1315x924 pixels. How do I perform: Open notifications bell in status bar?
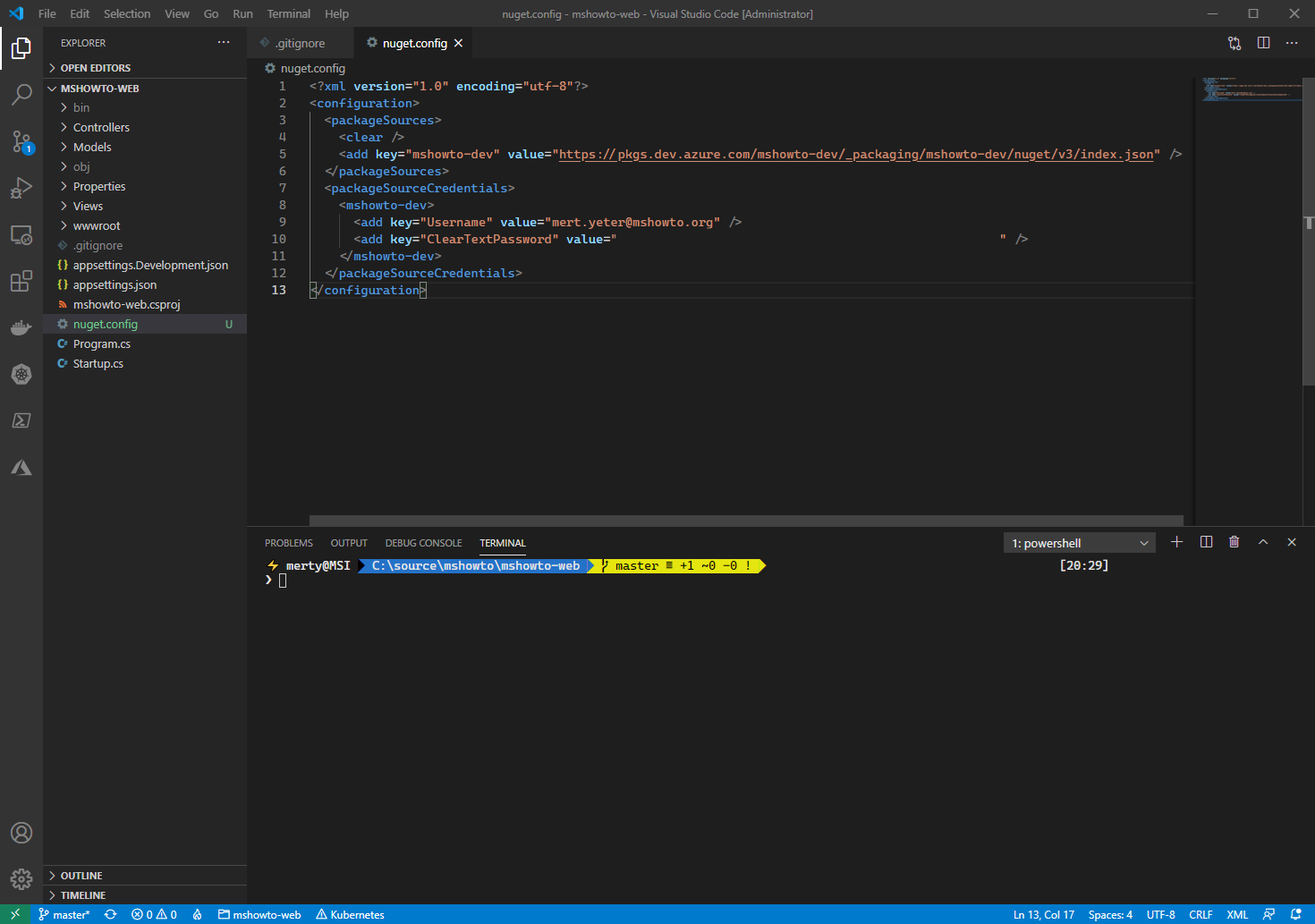point(1295,914)
